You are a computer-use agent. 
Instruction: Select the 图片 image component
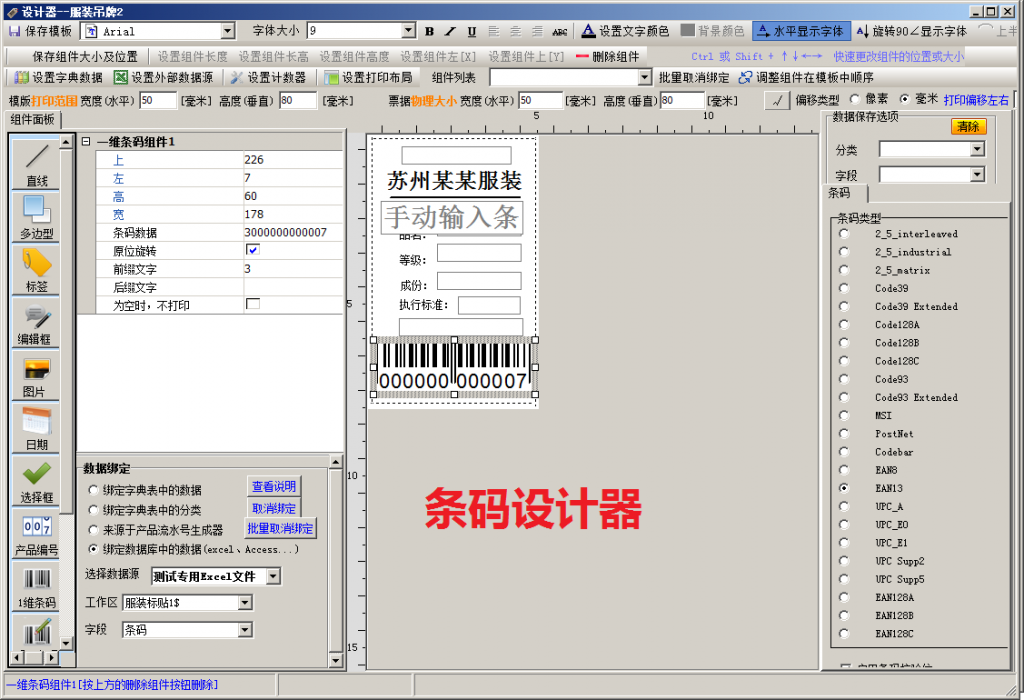click(x=36, y=375)
